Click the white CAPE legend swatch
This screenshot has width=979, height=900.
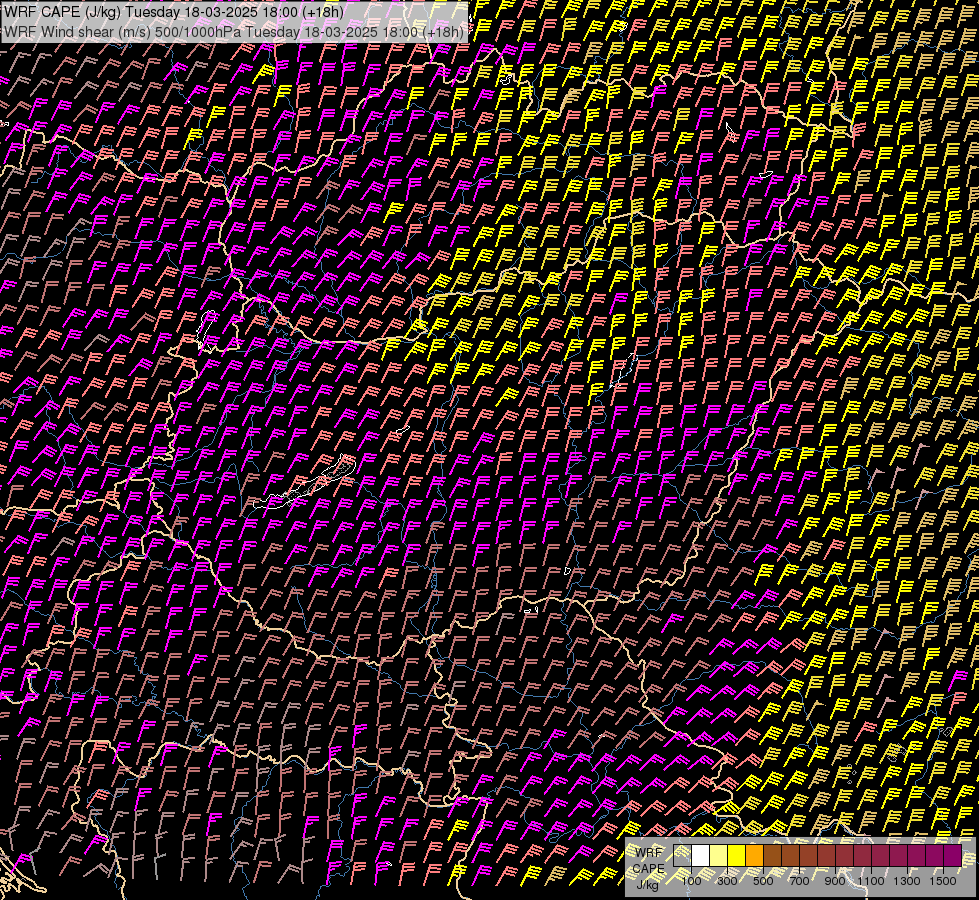coord(701,856)
